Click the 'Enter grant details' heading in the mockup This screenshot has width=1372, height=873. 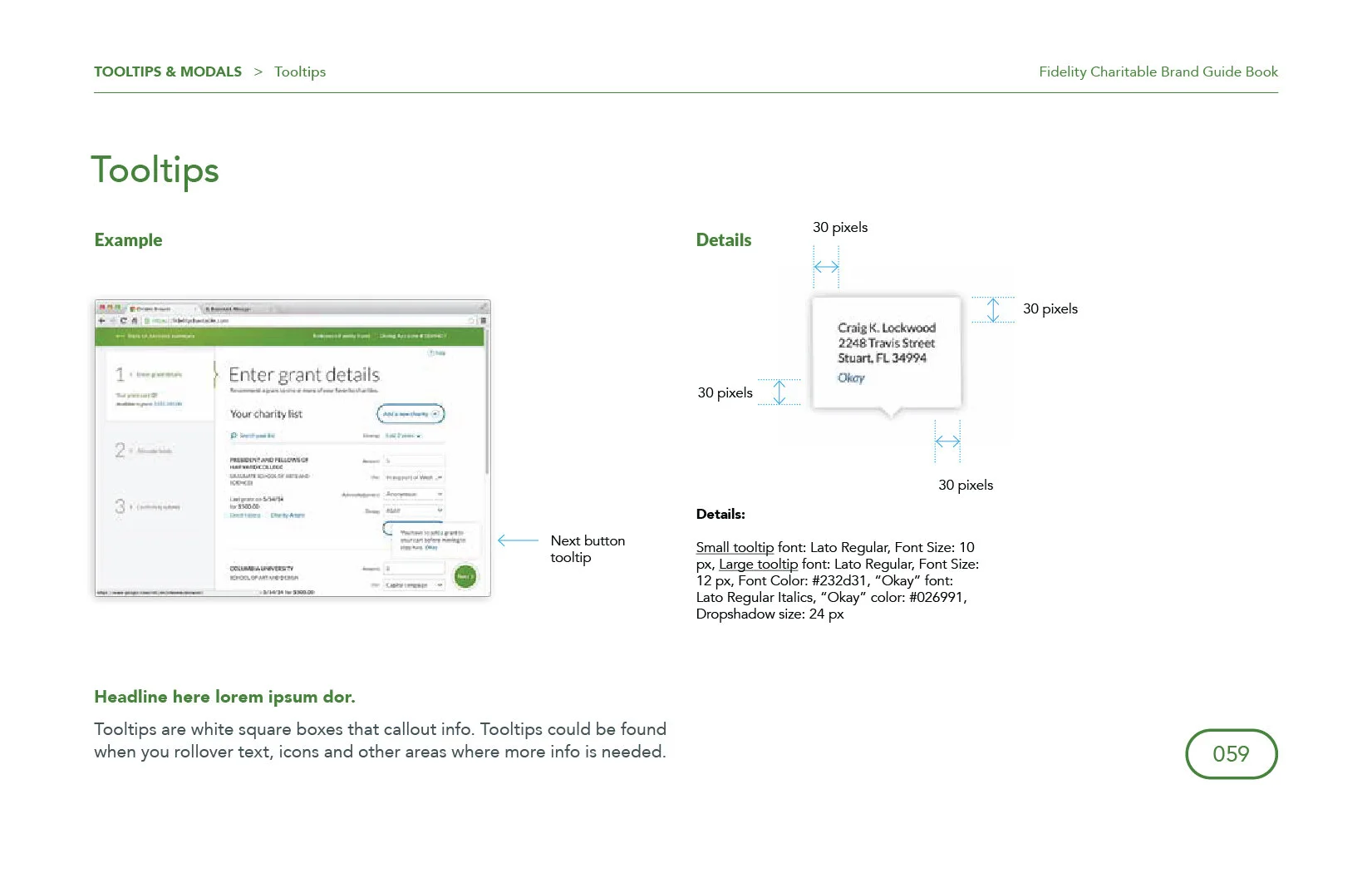(x=304, y=375)
